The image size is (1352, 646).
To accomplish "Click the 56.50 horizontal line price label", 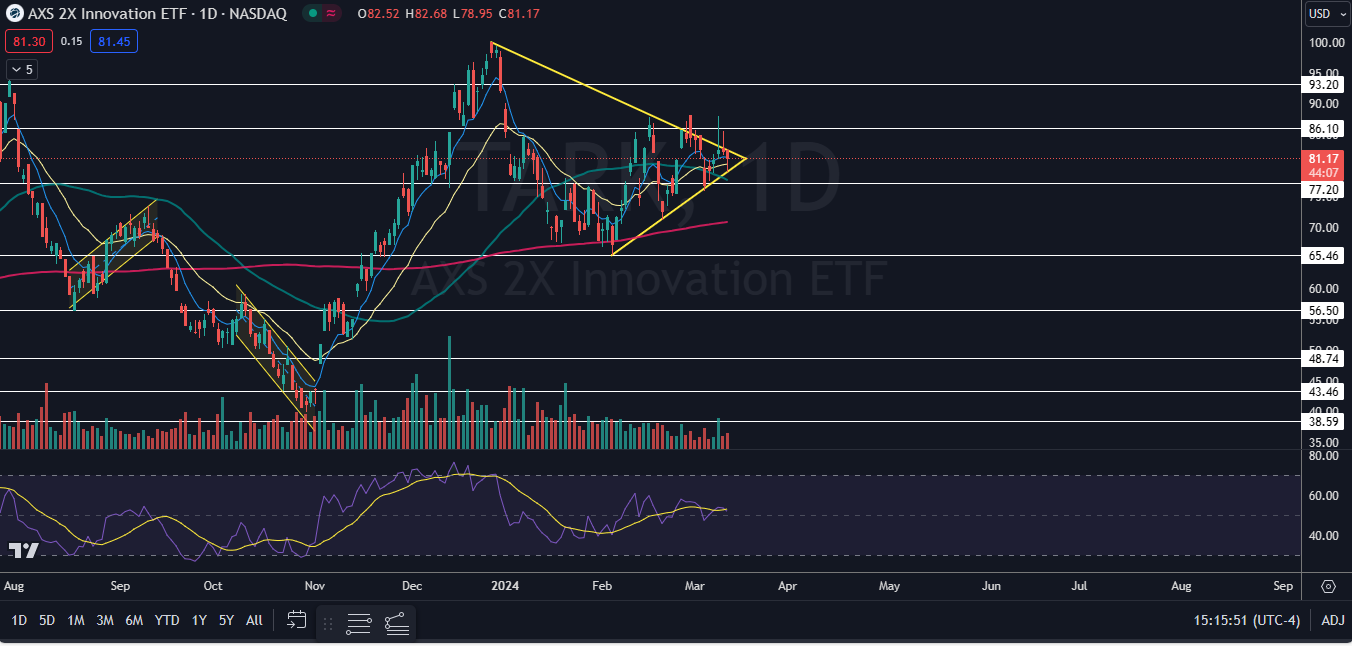I will point(1324,311).
